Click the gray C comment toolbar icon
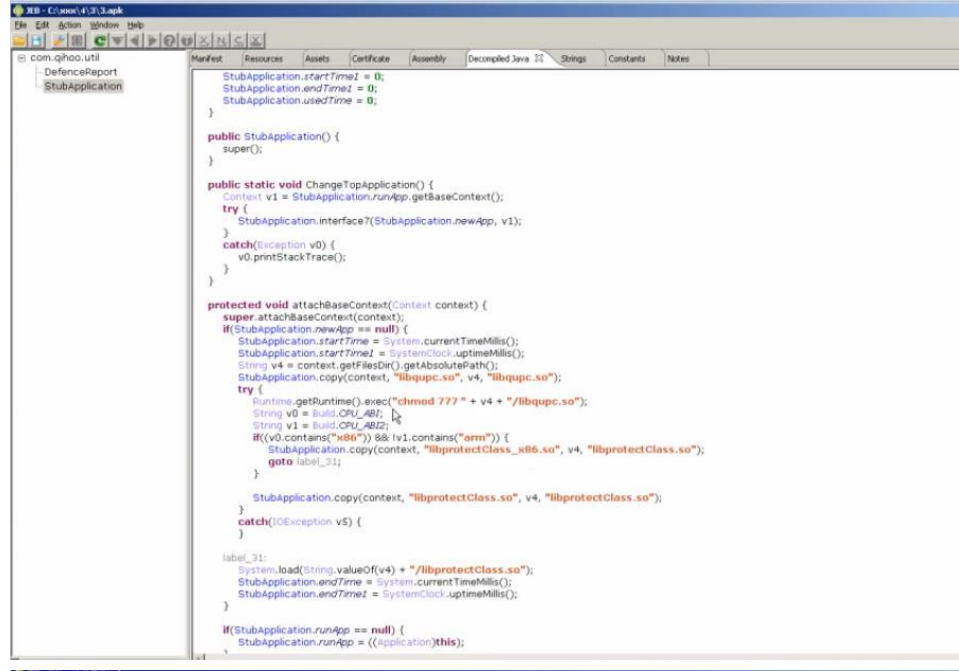 (x=238, y=41)
